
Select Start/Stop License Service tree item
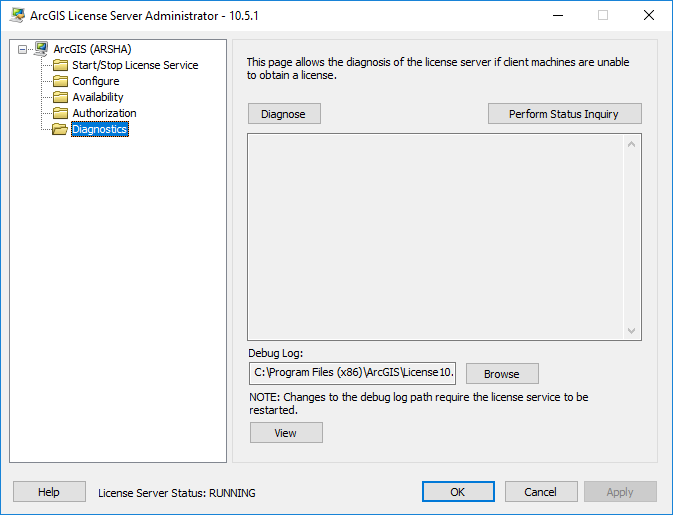click(135, 65)
